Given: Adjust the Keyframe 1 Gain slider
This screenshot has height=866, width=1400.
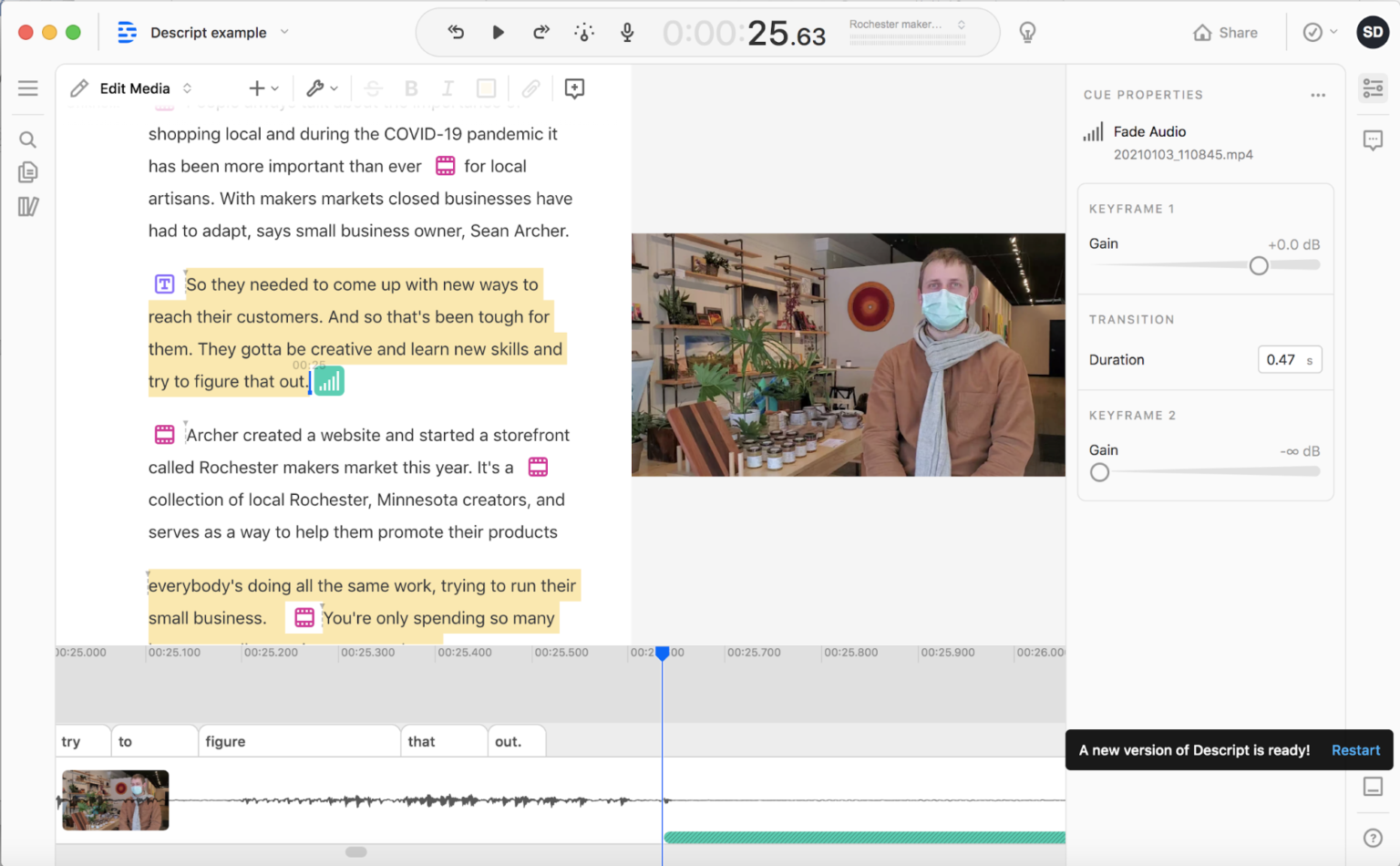Looking at the screenshot, I should click(x=1258, y=265).
